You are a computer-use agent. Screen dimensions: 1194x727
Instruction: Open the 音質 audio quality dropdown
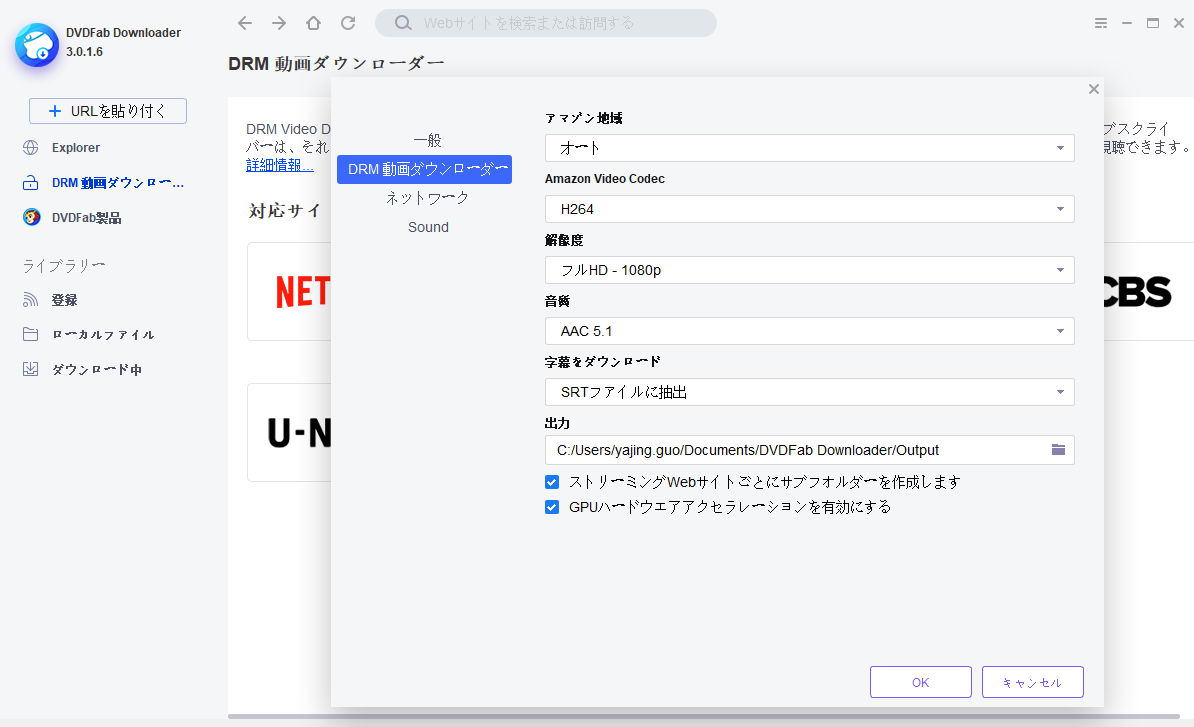pos(809,331)
